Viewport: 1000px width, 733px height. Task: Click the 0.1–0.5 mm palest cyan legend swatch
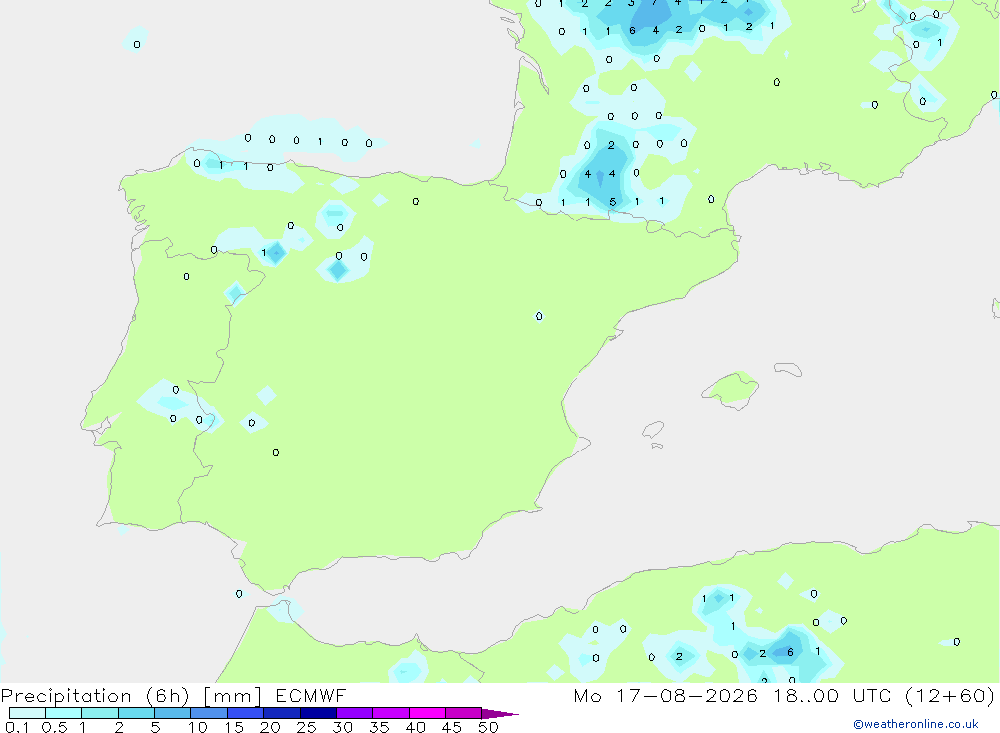[27, 713]
